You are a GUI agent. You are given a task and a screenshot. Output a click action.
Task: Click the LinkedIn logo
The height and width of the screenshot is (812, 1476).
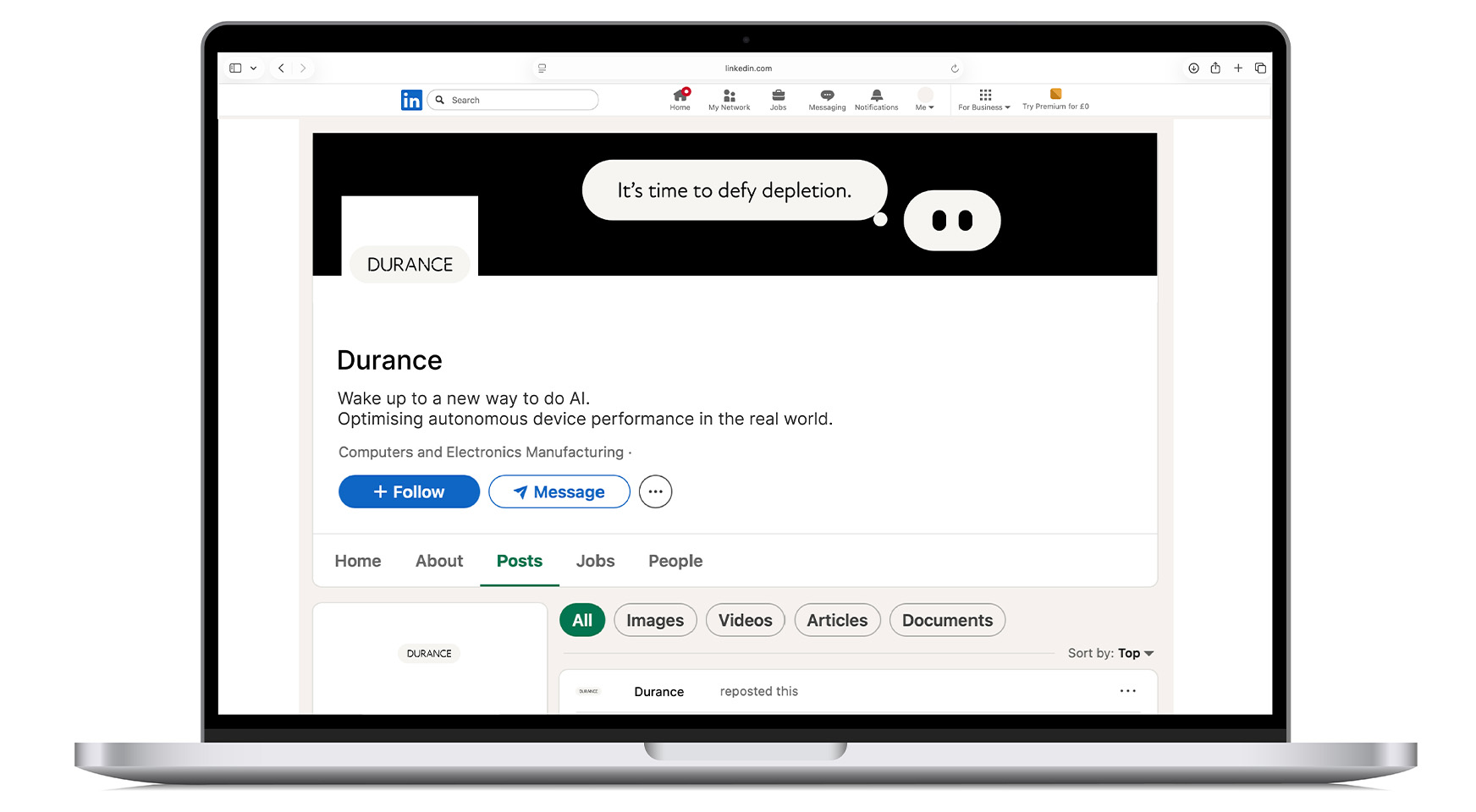(x=411, y=101)
